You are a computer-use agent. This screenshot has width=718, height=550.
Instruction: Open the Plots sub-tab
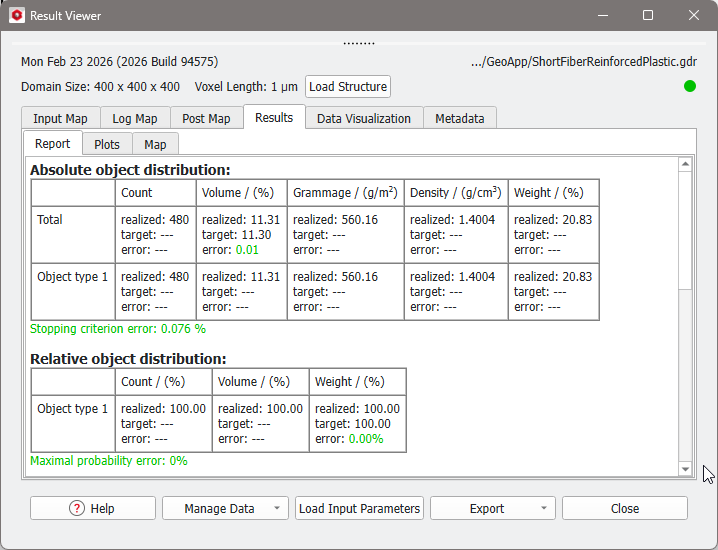pos(107,144)
